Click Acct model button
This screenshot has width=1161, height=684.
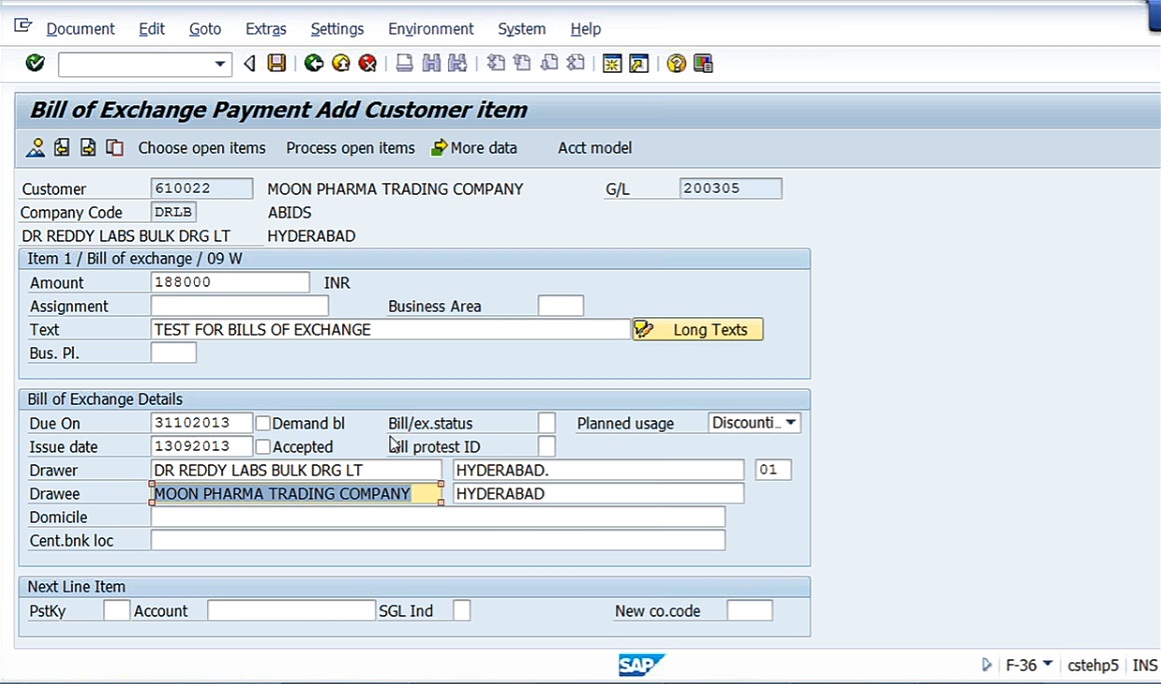[x=595, y=148]
